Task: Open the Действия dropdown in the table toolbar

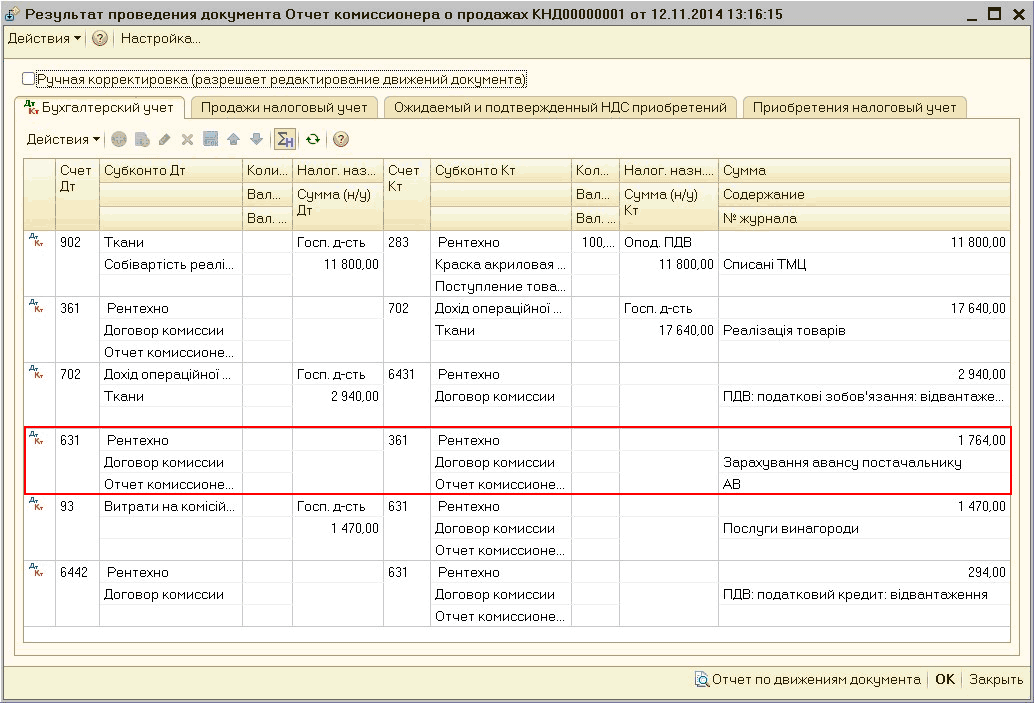Action: 63,139
